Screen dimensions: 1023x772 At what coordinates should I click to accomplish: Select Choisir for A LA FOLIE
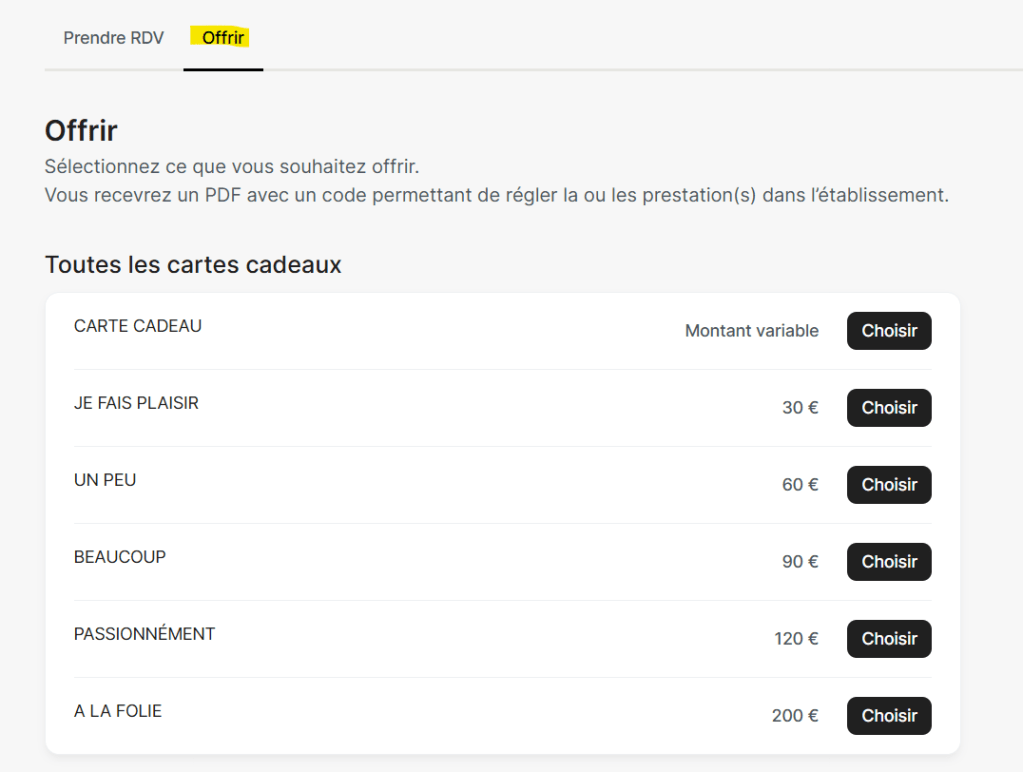pyautogui.click(x=888, y=716)
